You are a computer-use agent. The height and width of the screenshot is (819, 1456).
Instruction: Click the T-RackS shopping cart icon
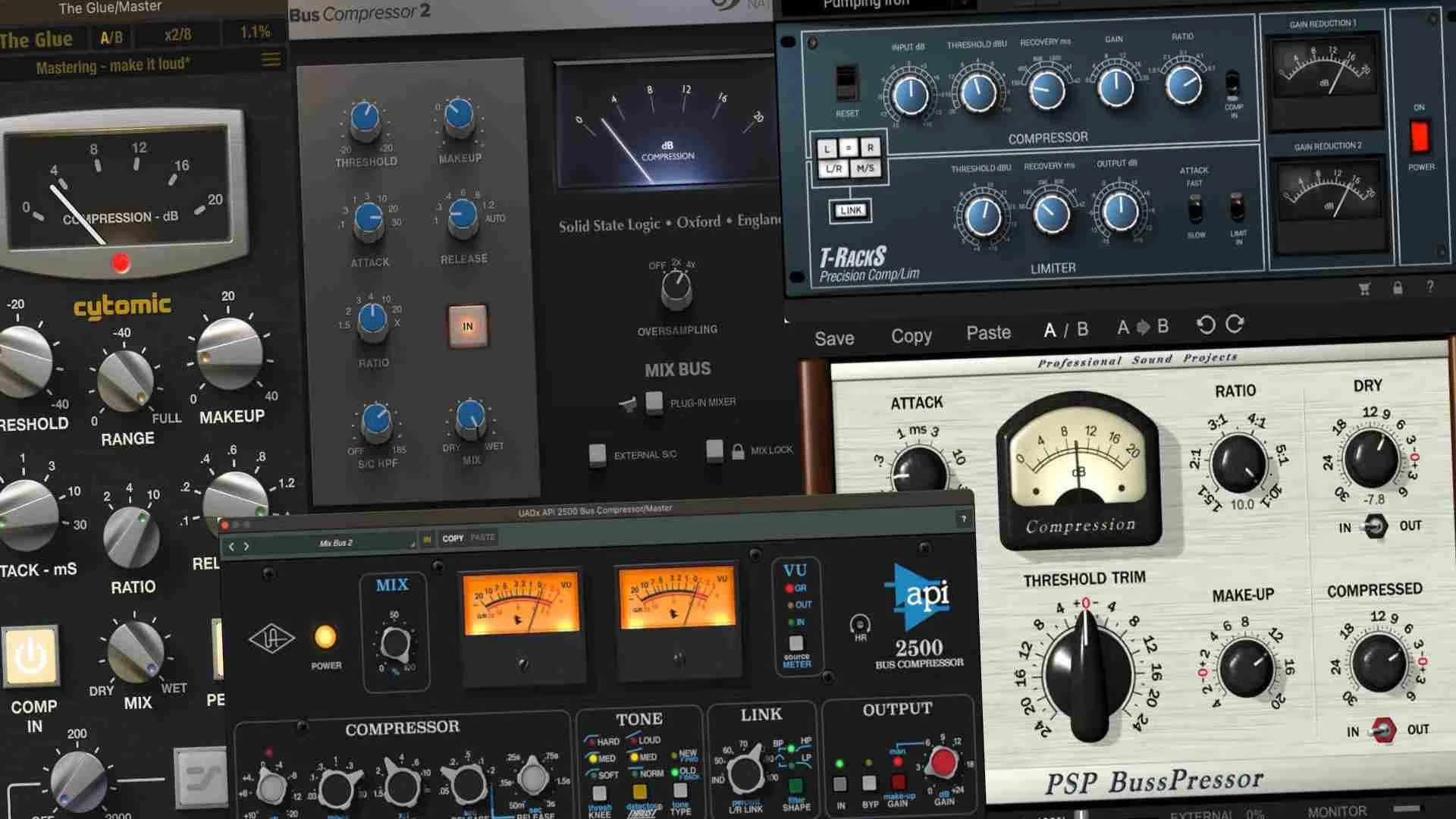pos(1364,288)
